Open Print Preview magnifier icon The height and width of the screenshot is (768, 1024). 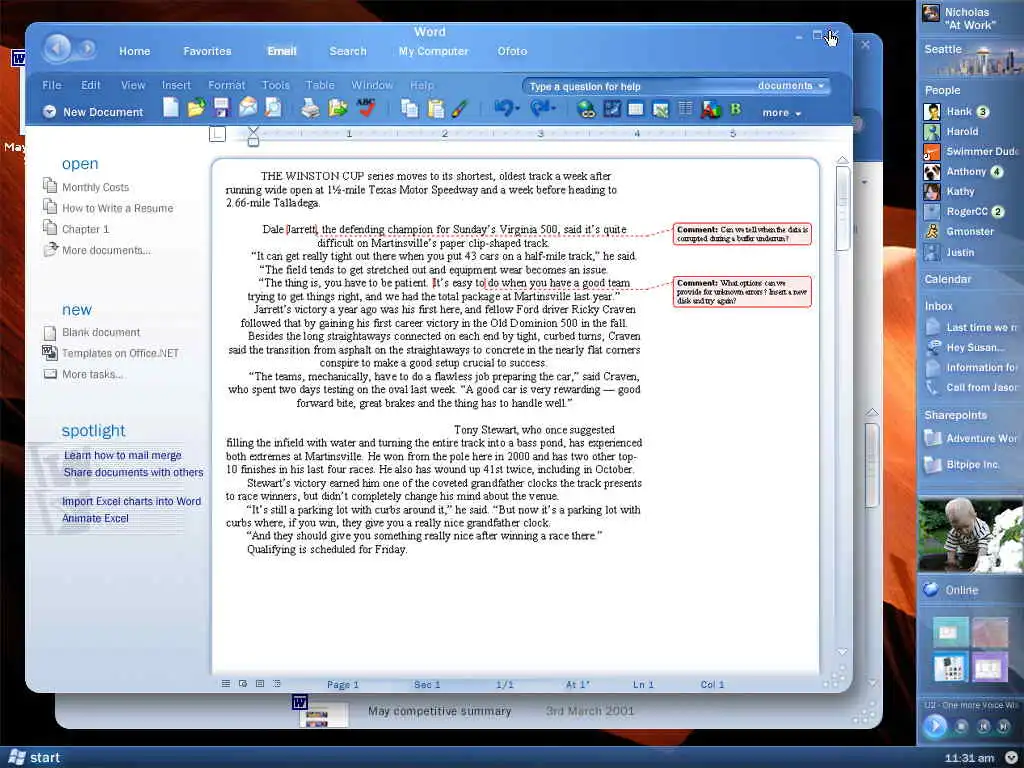click(273, 108)
